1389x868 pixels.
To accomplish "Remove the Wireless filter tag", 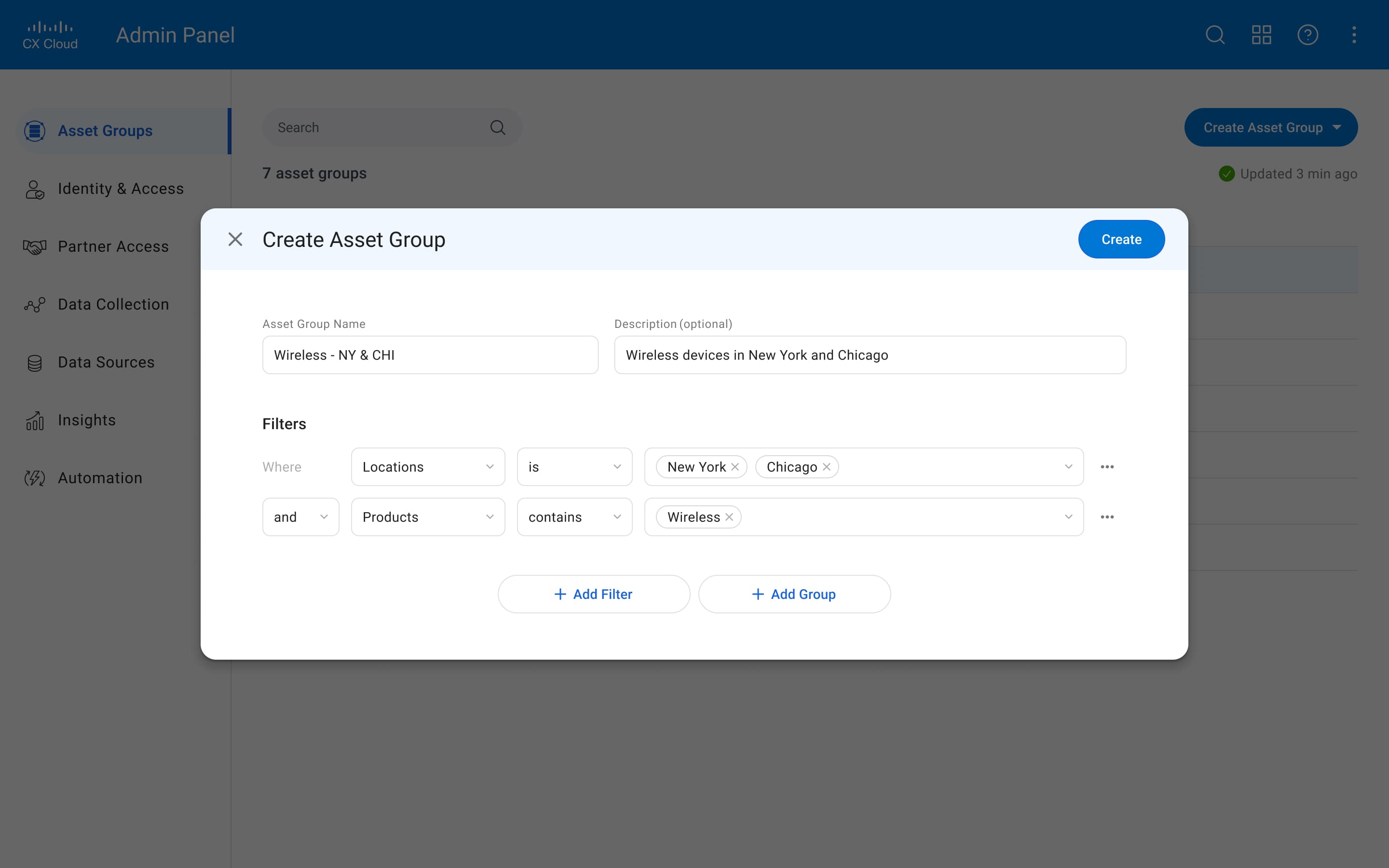I will pos(729,516).
